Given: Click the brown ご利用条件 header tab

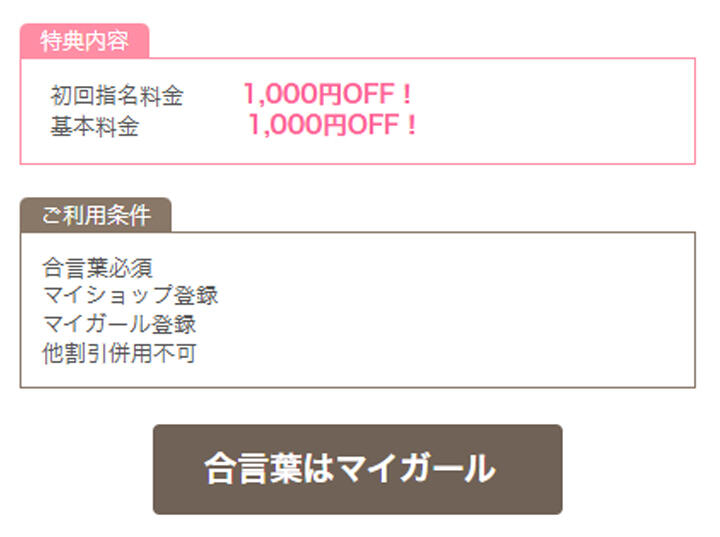Looking at the screenshot, I should [x=95, y=215].
